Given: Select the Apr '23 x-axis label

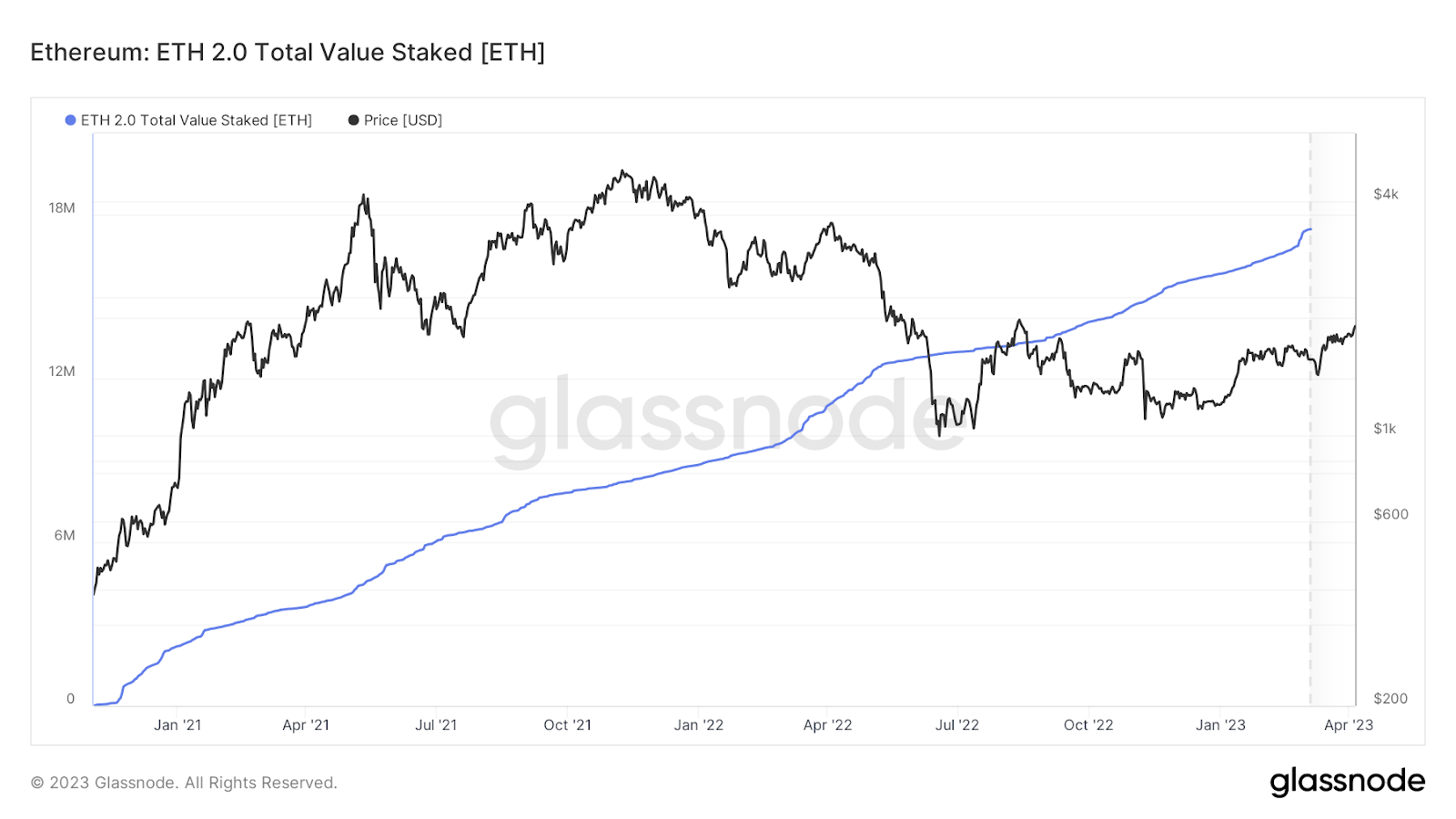Looking at the screenshot, I should pos(1349,725).
